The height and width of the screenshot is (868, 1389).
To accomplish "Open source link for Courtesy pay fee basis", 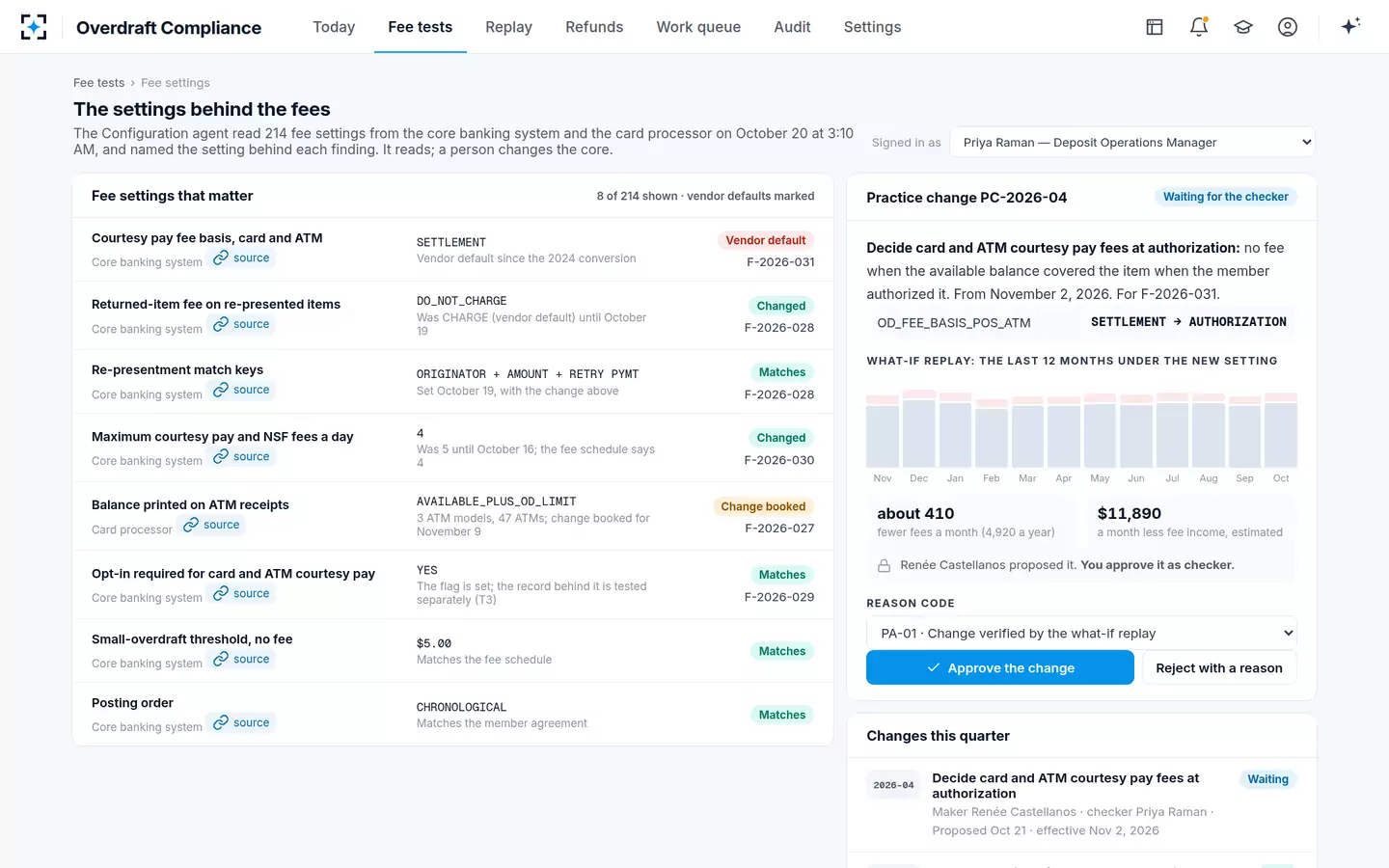I will 241,258.
